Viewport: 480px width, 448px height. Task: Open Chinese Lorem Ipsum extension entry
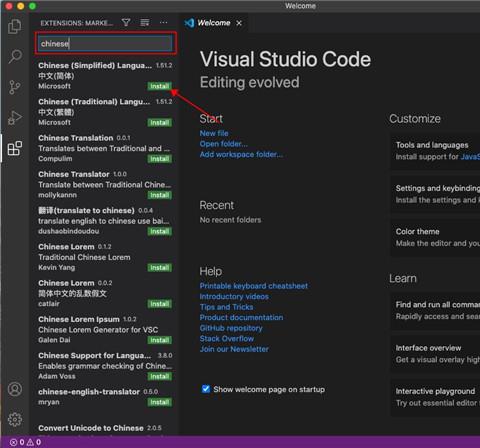(105, 330)
